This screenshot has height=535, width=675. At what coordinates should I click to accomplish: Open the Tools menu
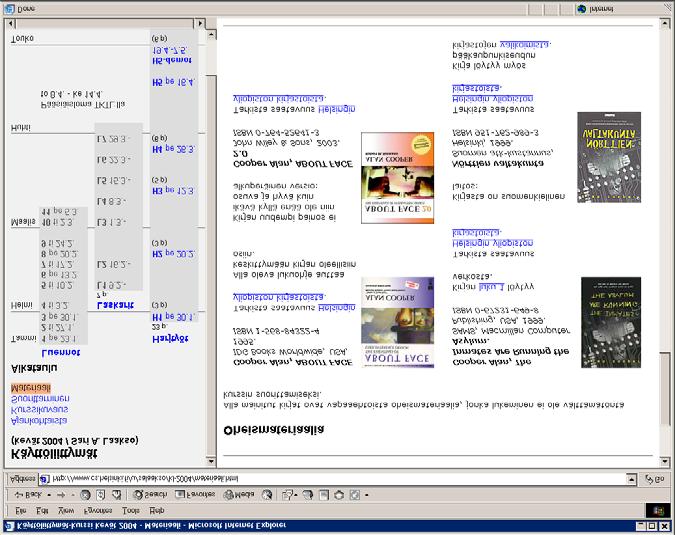(130, 510)
